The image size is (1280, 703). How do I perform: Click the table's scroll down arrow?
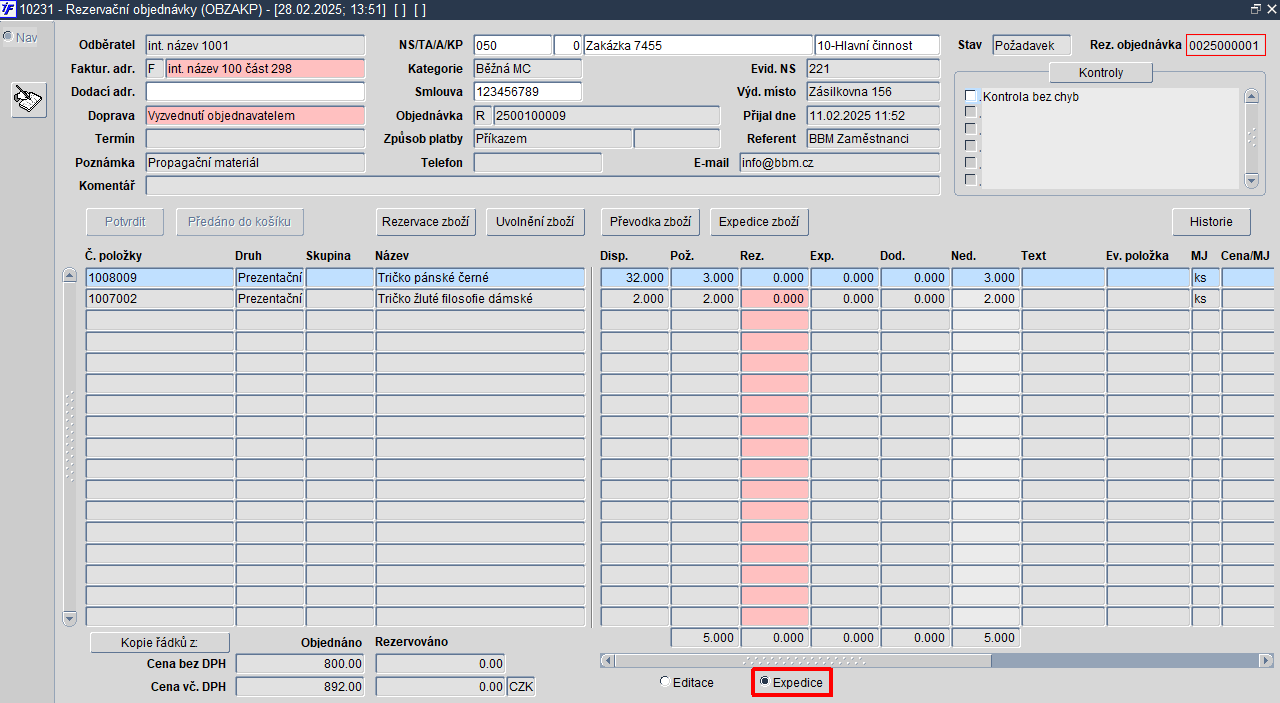click(69, 619)
